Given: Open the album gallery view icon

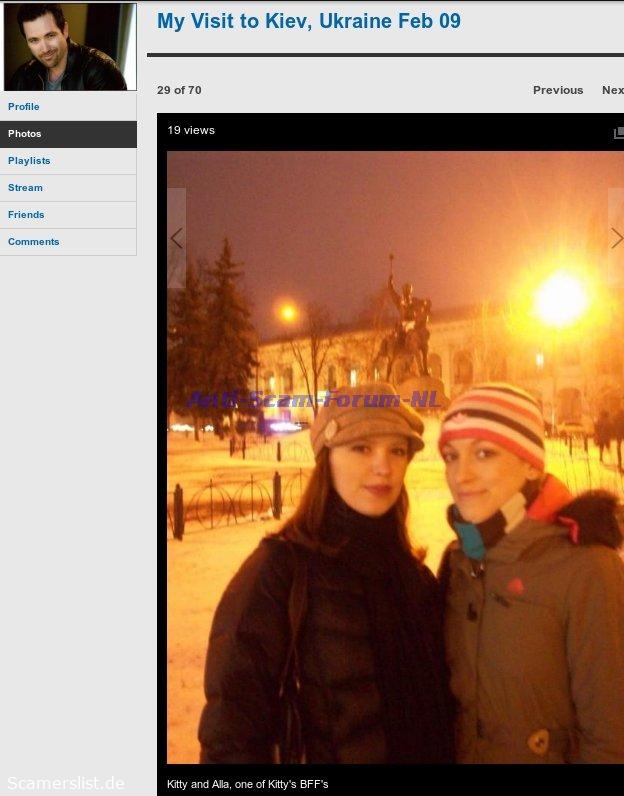Looking at the screenshot, I should pyautogui.click(x=618, y=133).
